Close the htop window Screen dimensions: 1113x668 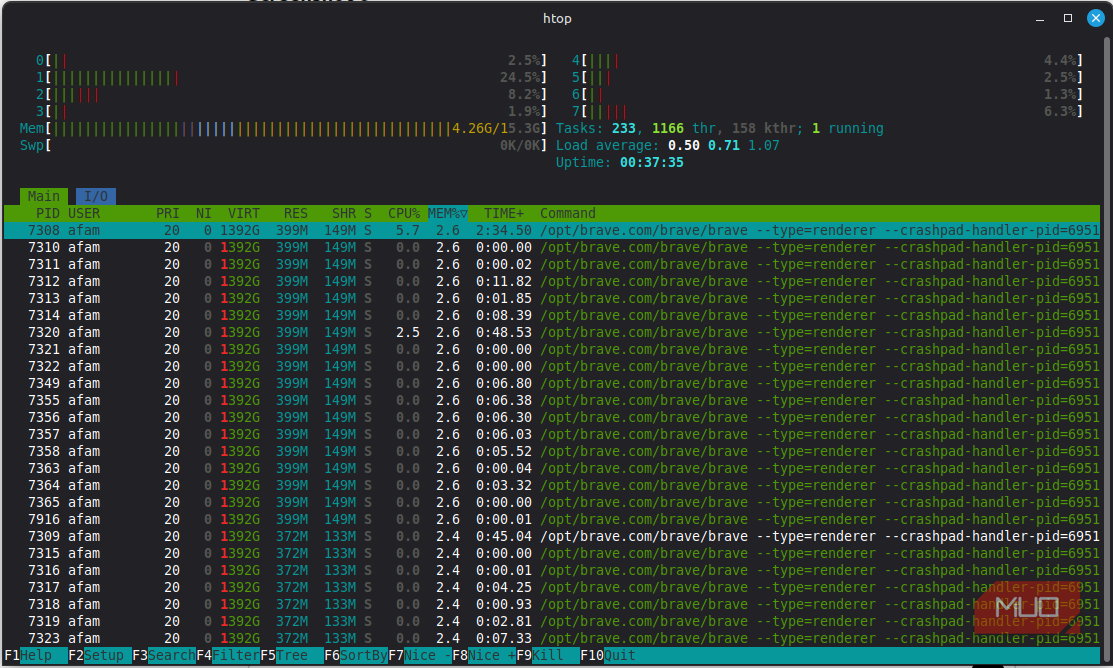click(1095, 18)
